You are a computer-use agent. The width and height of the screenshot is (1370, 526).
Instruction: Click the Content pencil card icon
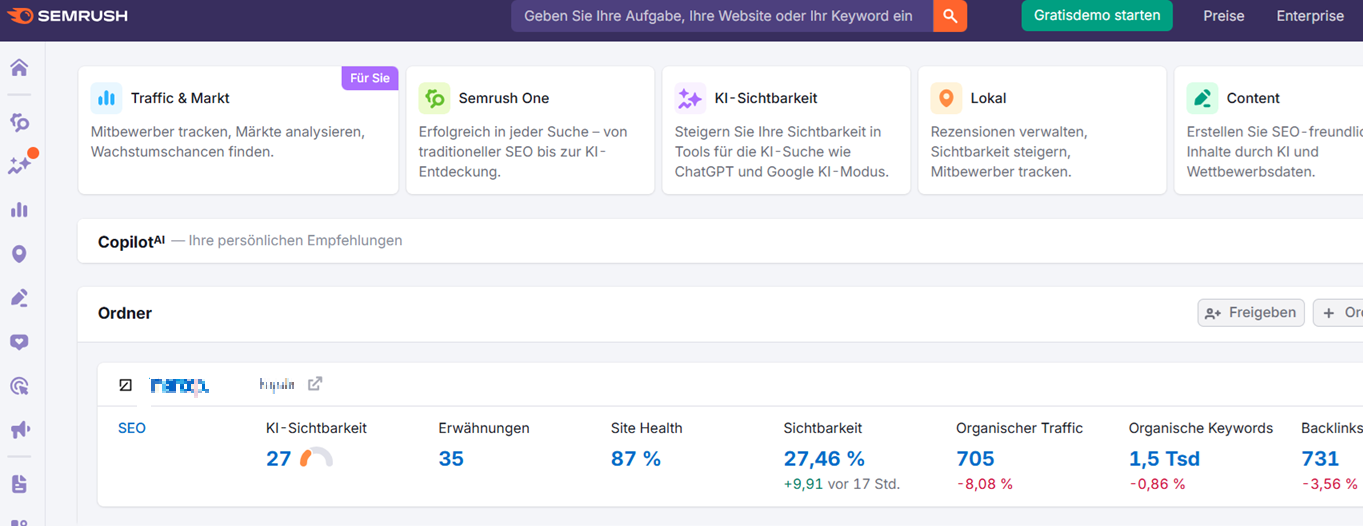pyautogui.click(x=1202, y=98)
